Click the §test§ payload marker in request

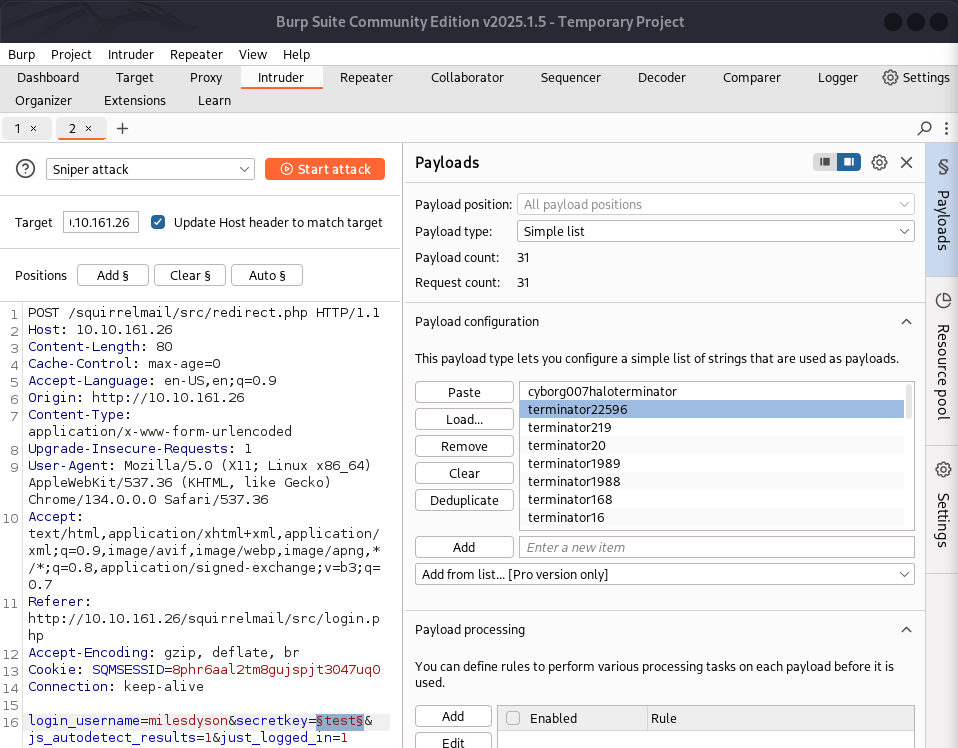click(340, 721)
